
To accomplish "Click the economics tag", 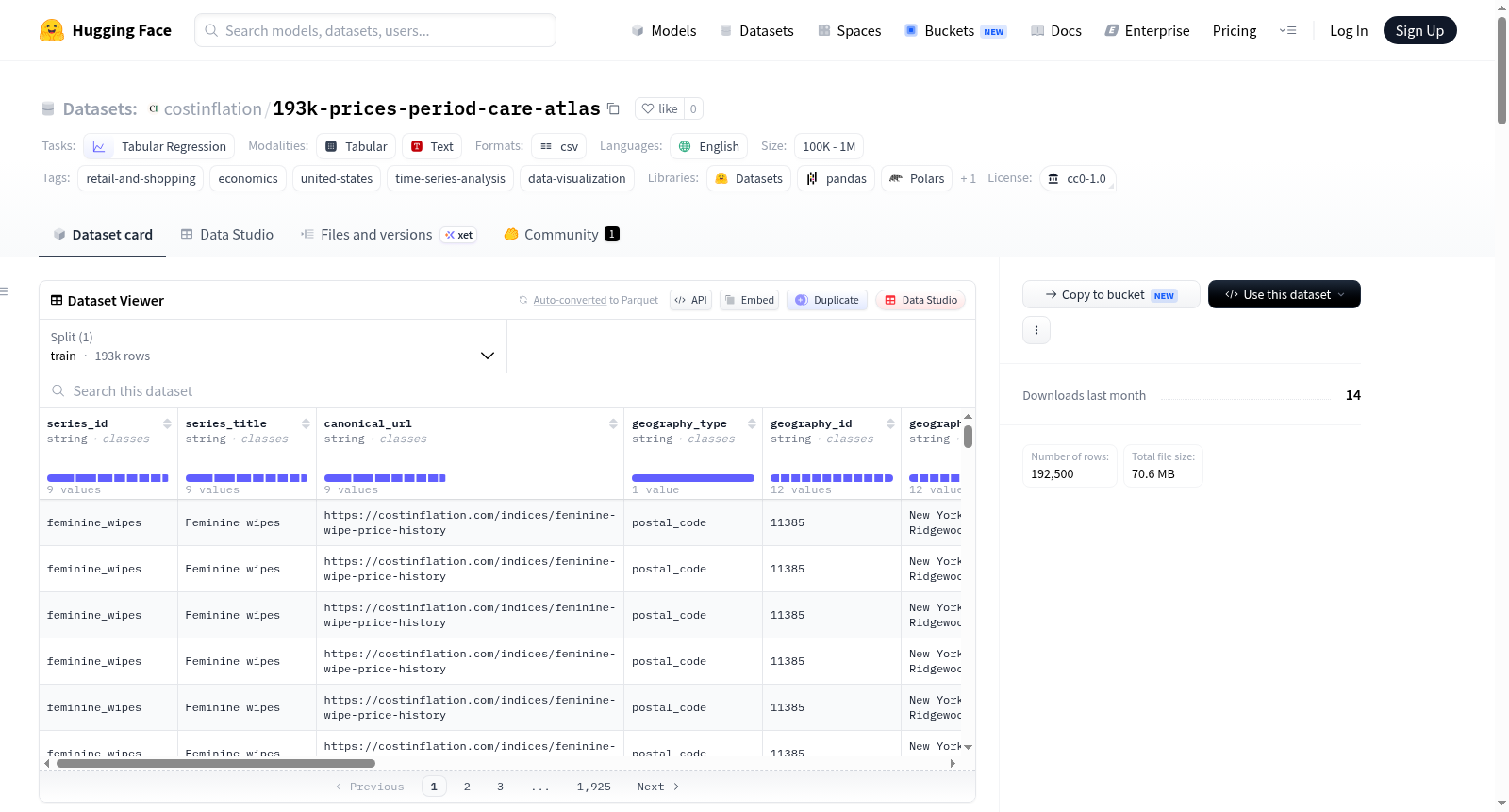I will pyautogui.click(x=248, y=178).
